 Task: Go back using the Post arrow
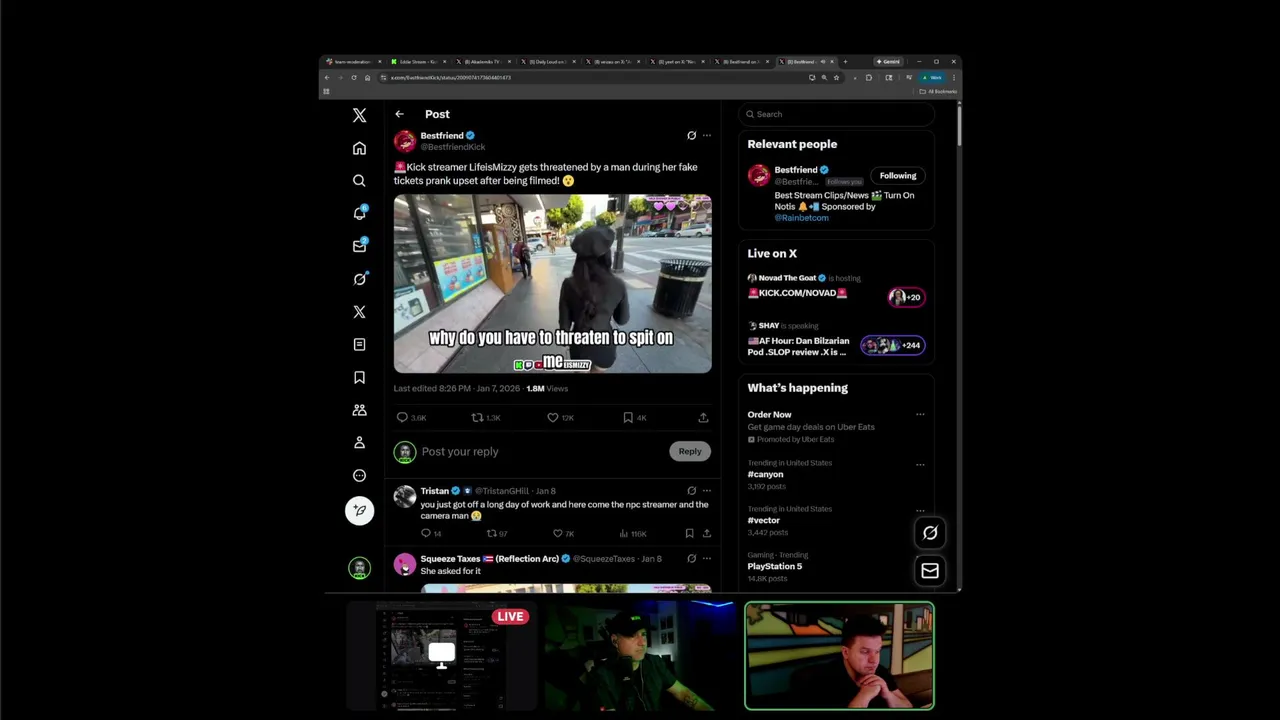pyautogui.click(x=399, y=114)
